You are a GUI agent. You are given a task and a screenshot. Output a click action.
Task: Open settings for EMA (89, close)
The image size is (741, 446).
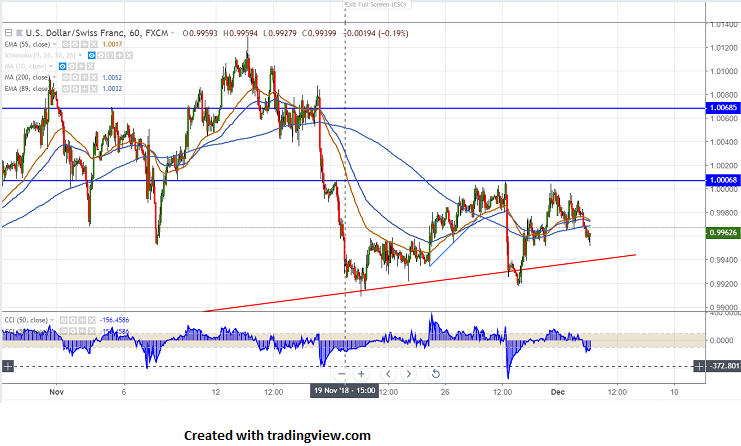(75, 89)
